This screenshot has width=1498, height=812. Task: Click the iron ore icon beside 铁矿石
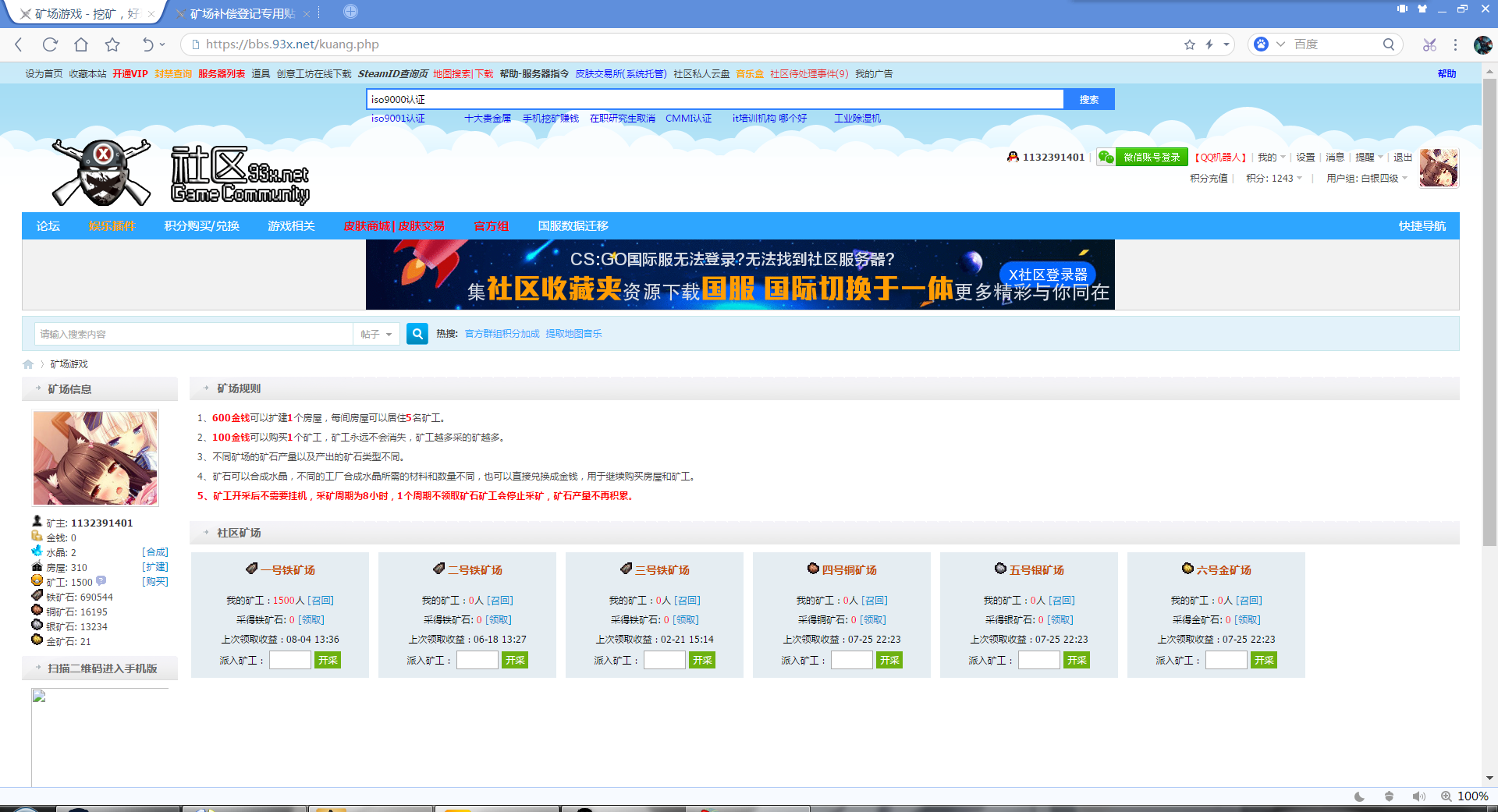[37, 597]
